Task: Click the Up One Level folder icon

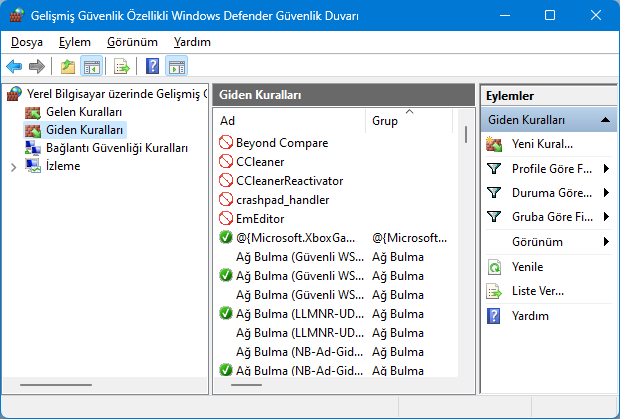Action: (68, 66)
